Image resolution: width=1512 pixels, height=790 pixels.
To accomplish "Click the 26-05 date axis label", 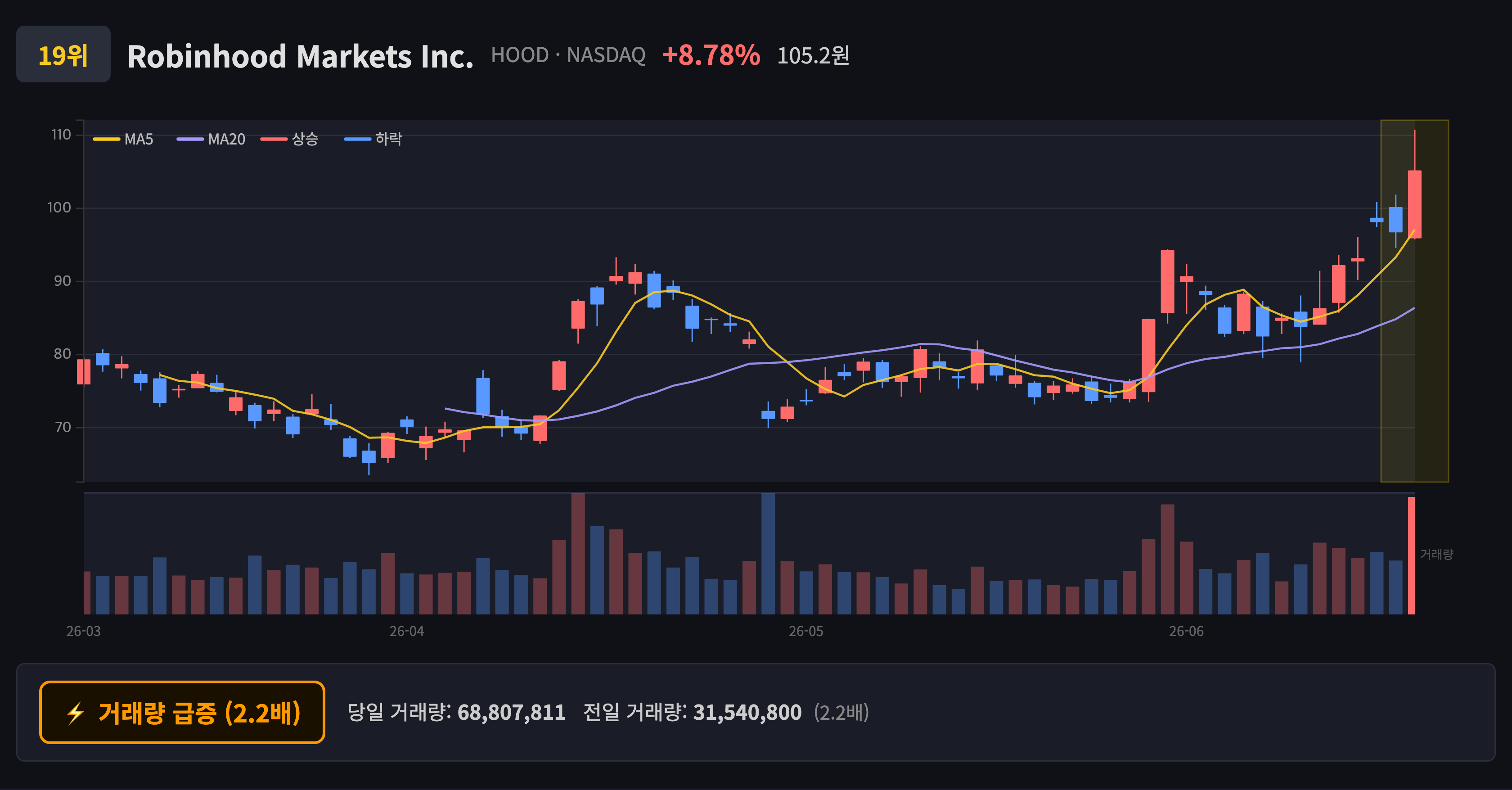I will [806, 631].
